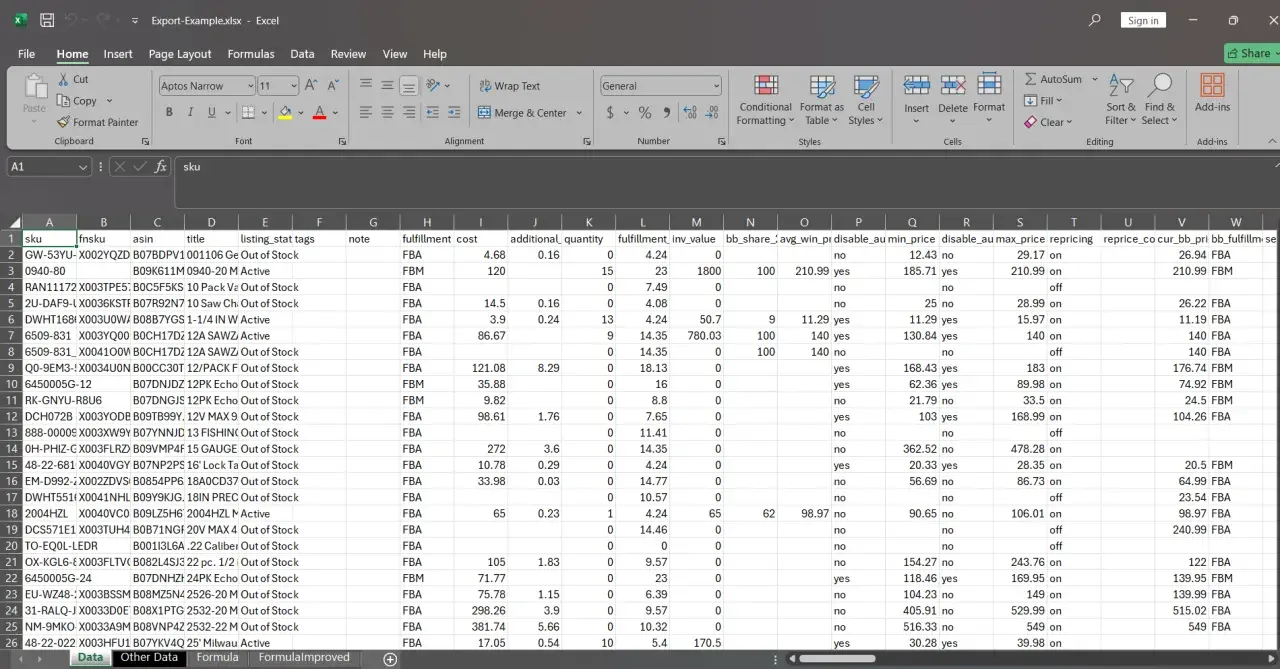
Task: Activate Format Painter brush
Action: point(63,122)
